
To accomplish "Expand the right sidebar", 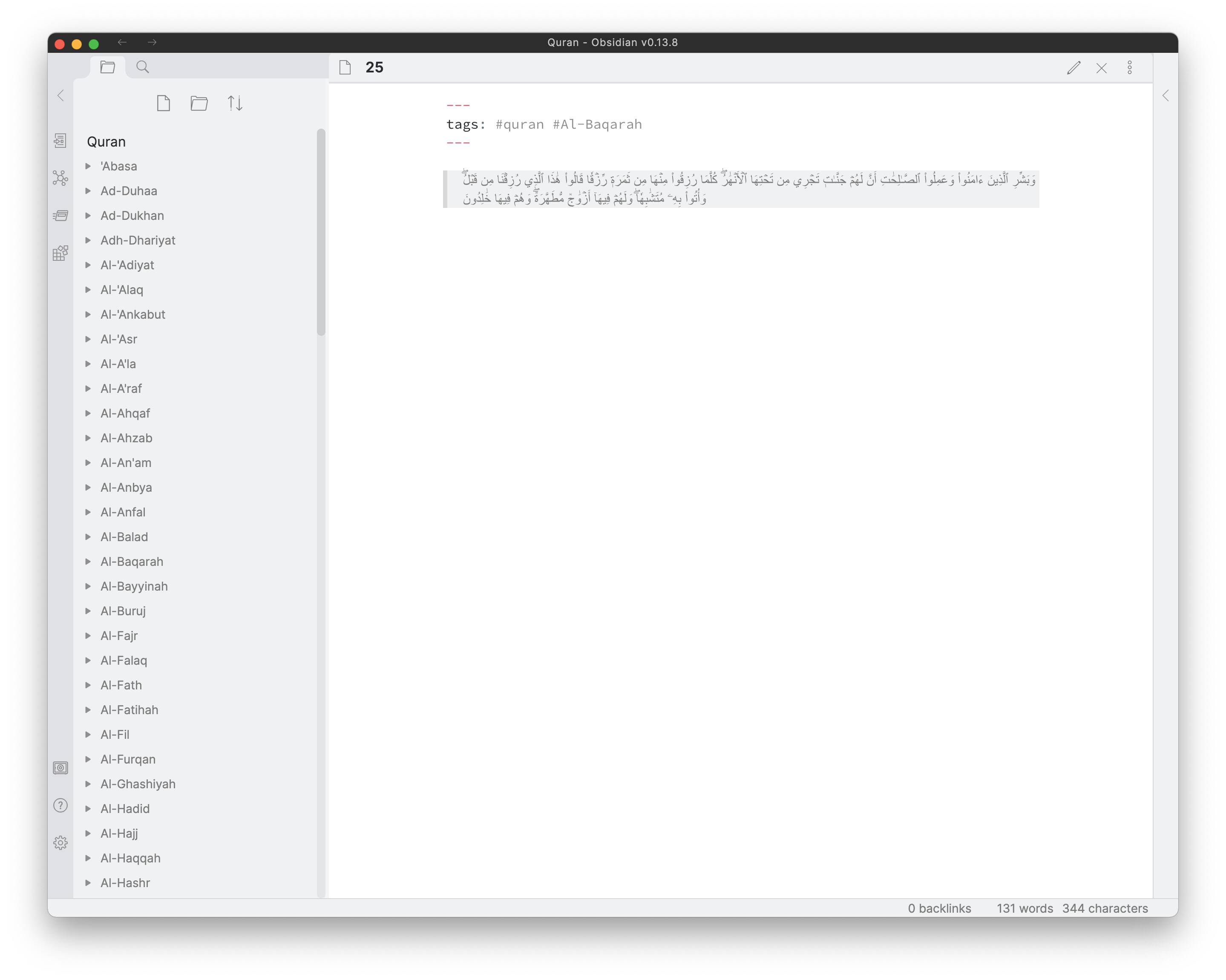I will coord(1166,95).
